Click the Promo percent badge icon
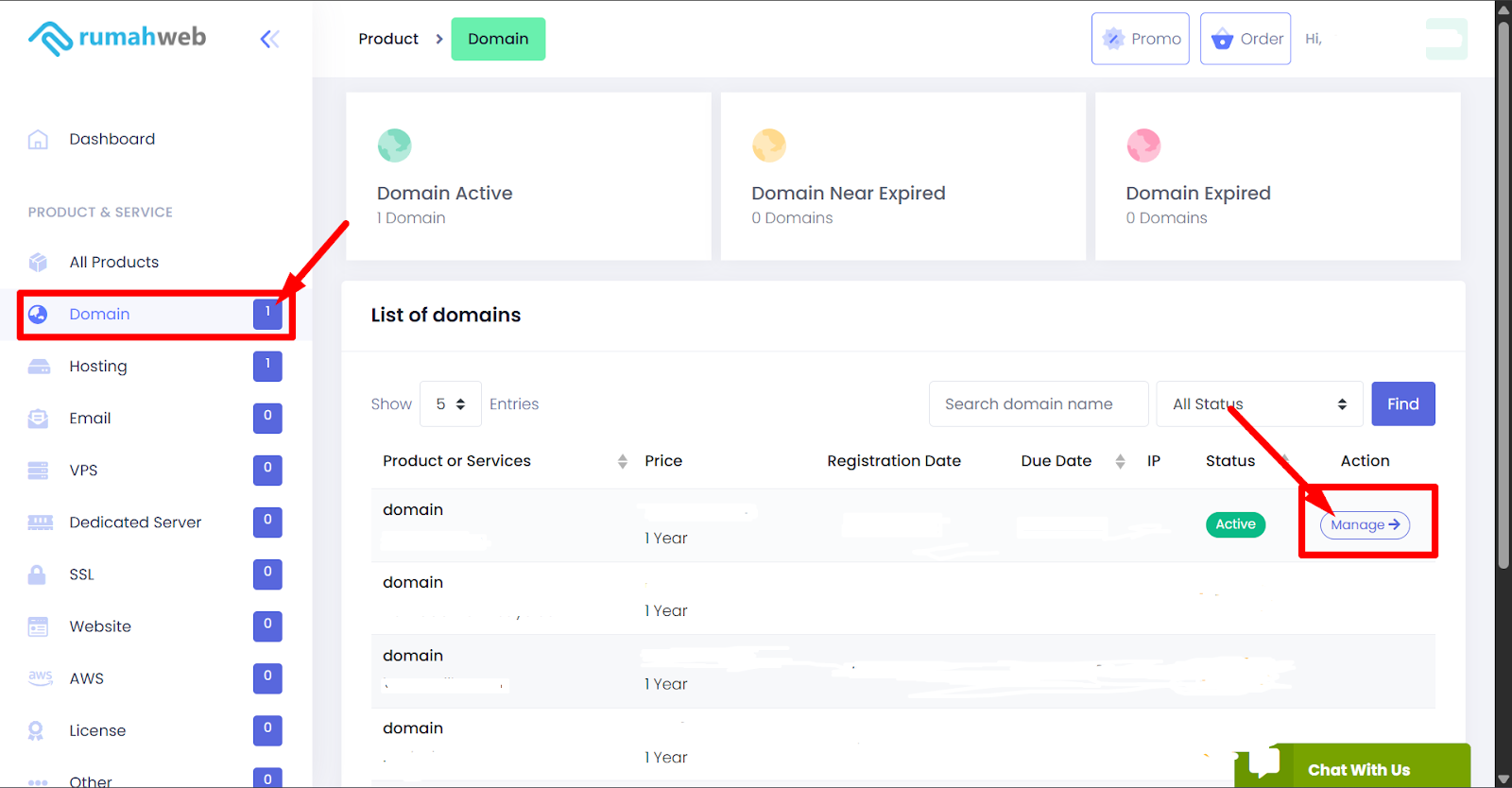Image resolution: width=1512 pixels, height=788 pixels. coord(1114,39)
